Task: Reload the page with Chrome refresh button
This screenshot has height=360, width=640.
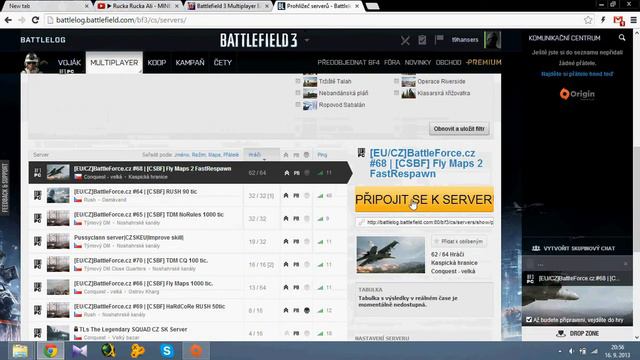Action: point(36,20)
